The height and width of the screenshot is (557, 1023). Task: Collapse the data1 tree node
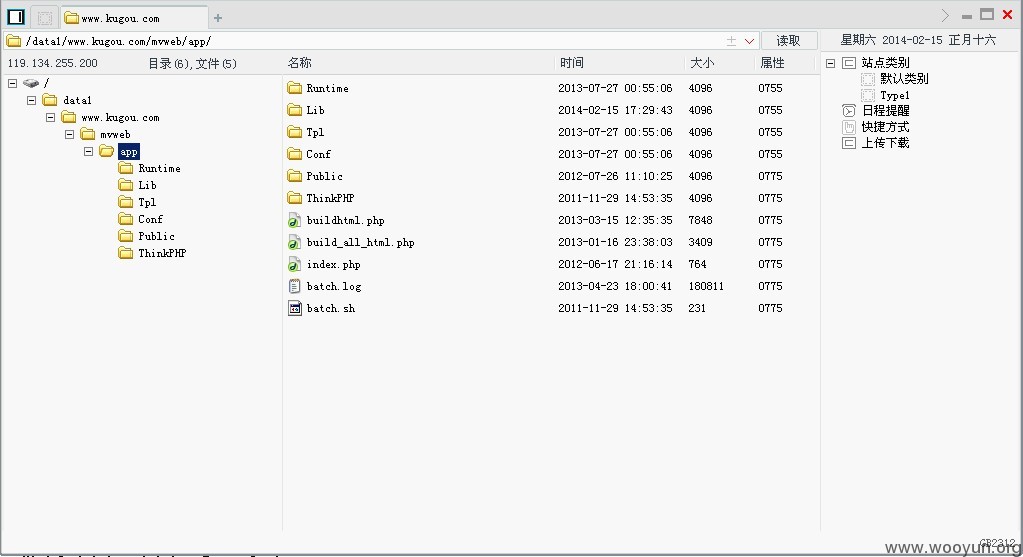[x=31, y=100]
